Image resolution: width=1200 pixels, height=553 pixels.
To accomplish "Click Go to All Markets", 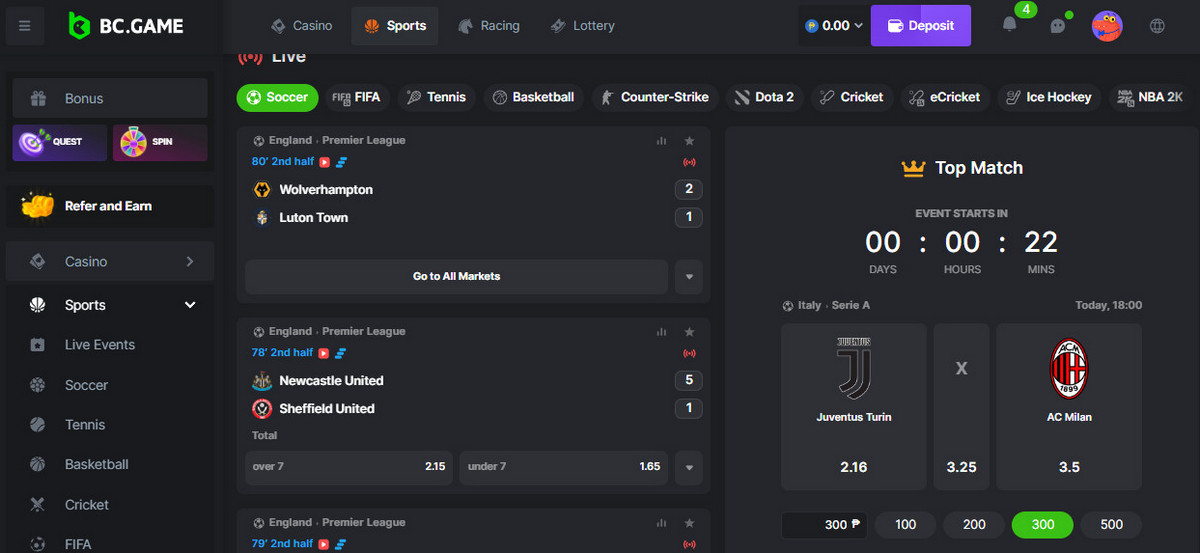I will 456,276.
